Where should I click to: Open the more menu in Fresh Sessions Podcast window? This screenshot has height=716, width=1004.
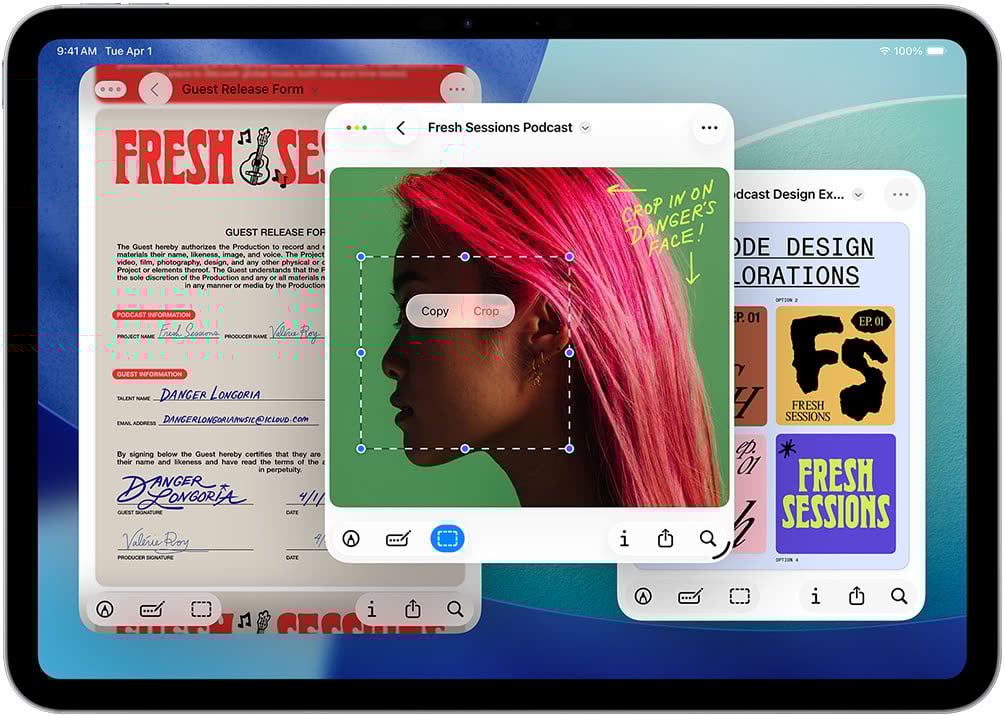click(x=709, y=128)
